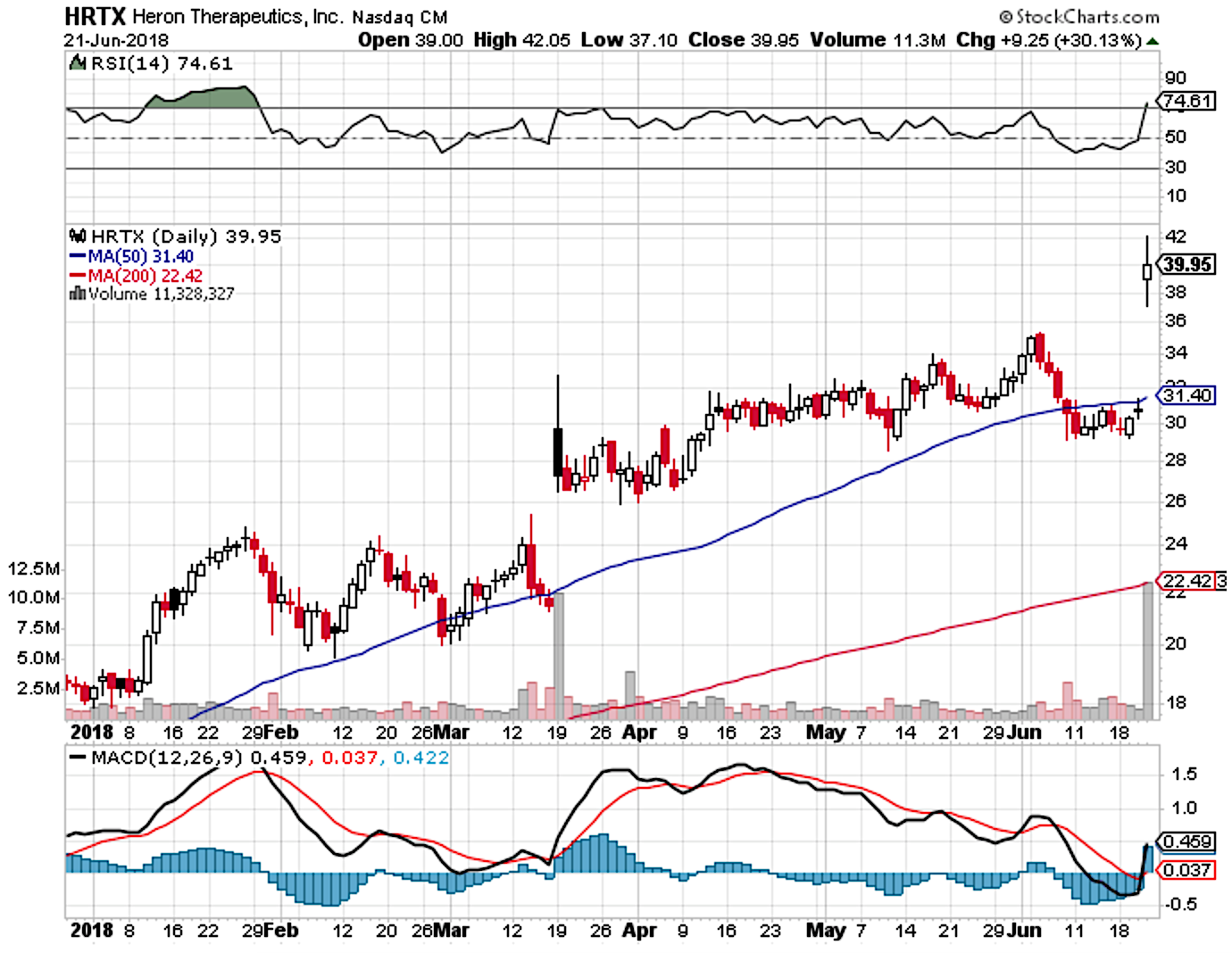The height and width of the screenshot is (953, 1232).
Task: Click the Volume 11.3M header value
Action: 878,40
